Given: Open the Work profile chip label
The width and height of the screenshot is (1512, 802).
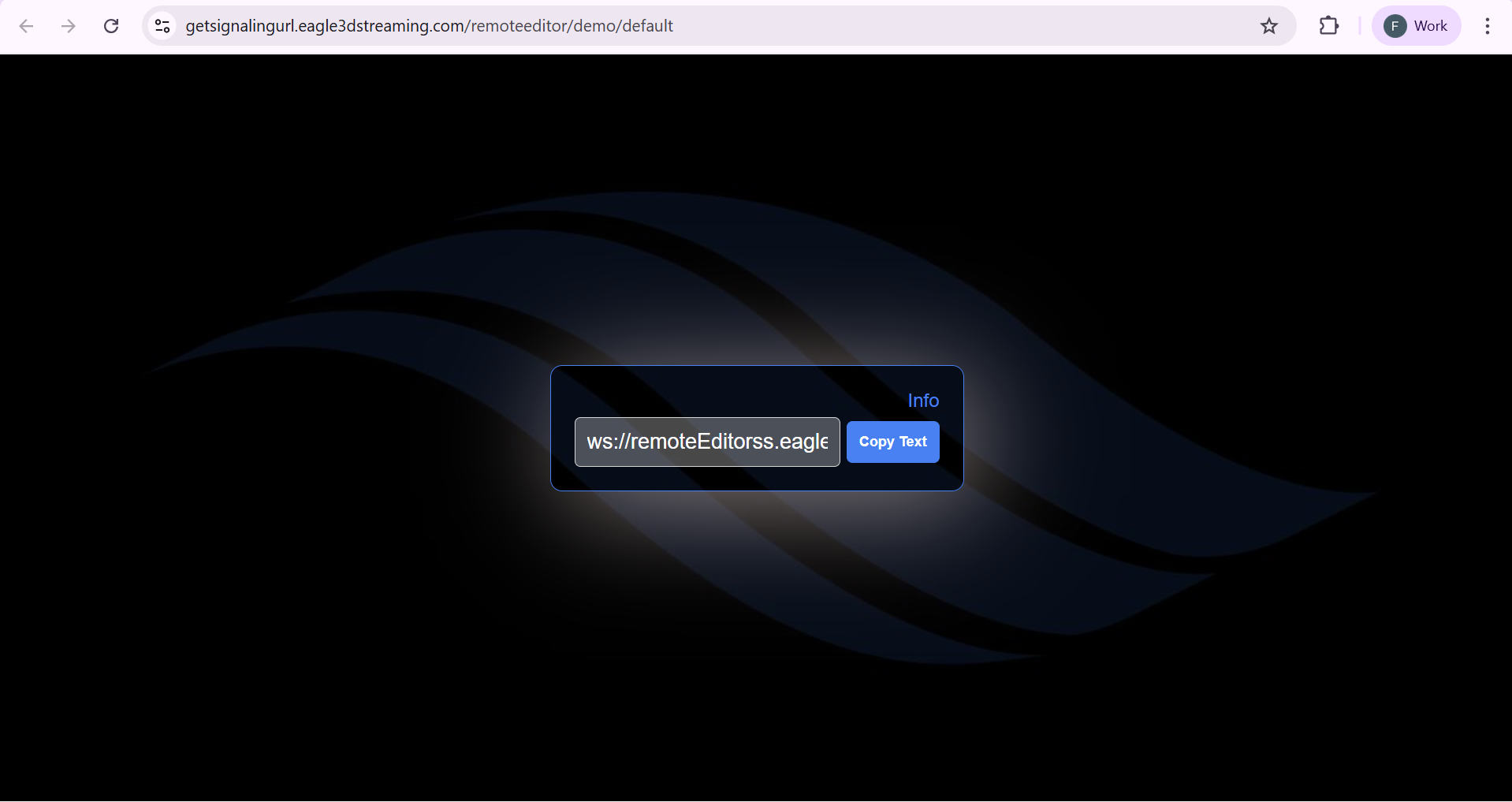Looking at the screenshot, I should coord(1430,26).
